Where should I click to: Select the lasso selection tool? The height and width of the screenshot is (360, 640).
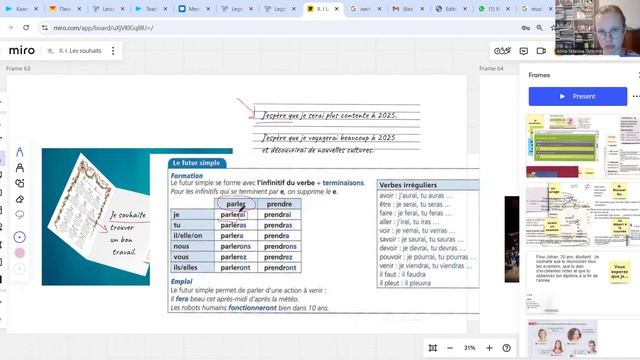[20, 214]
